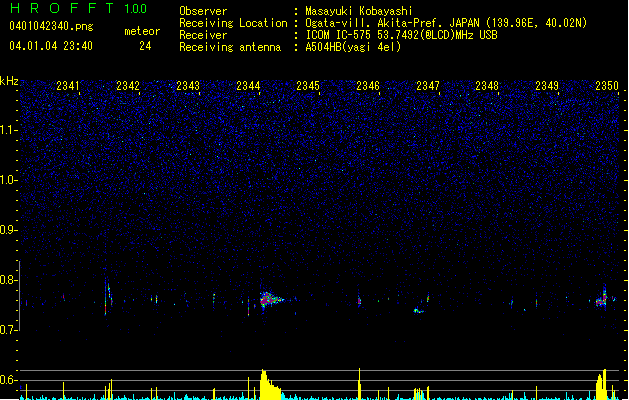The height and width of the screenshot is (400, 629).
Task: Click the yellow power spike near 2346
Action: click(359, 384)
